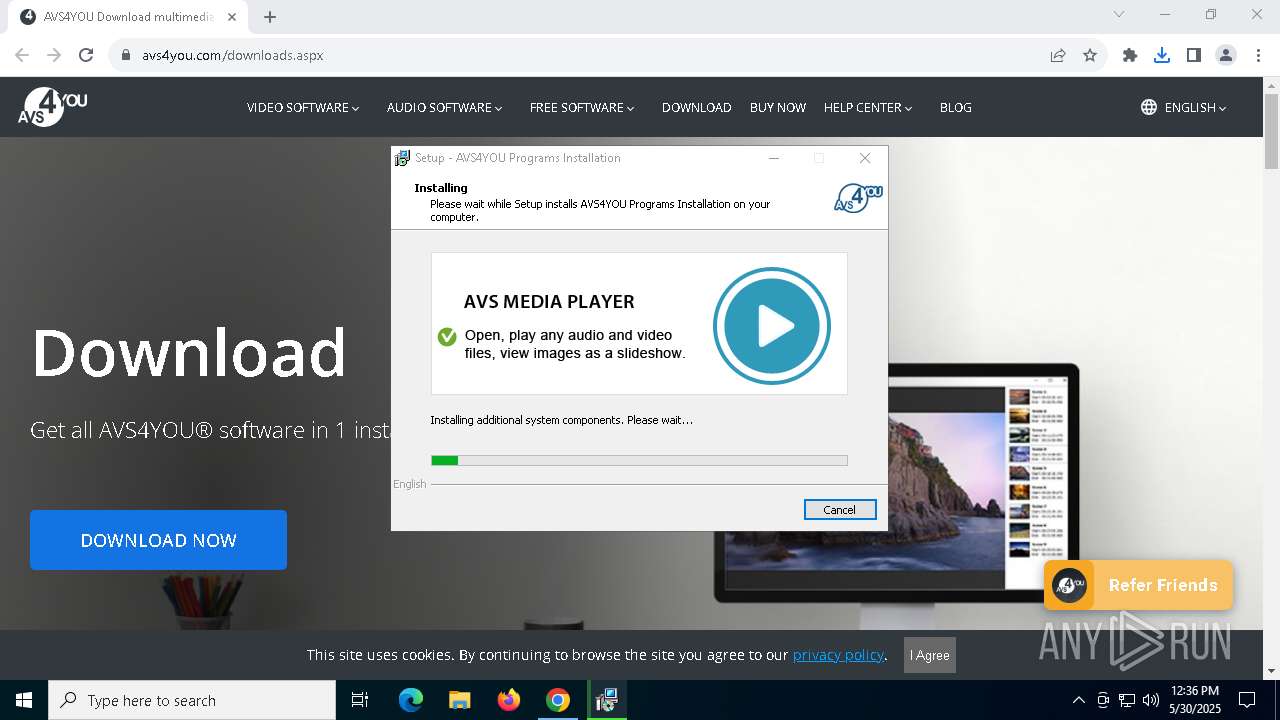Click the 'Installing additional system components' status text
This screenshot has height=720, width=1280.
point(561,420)
